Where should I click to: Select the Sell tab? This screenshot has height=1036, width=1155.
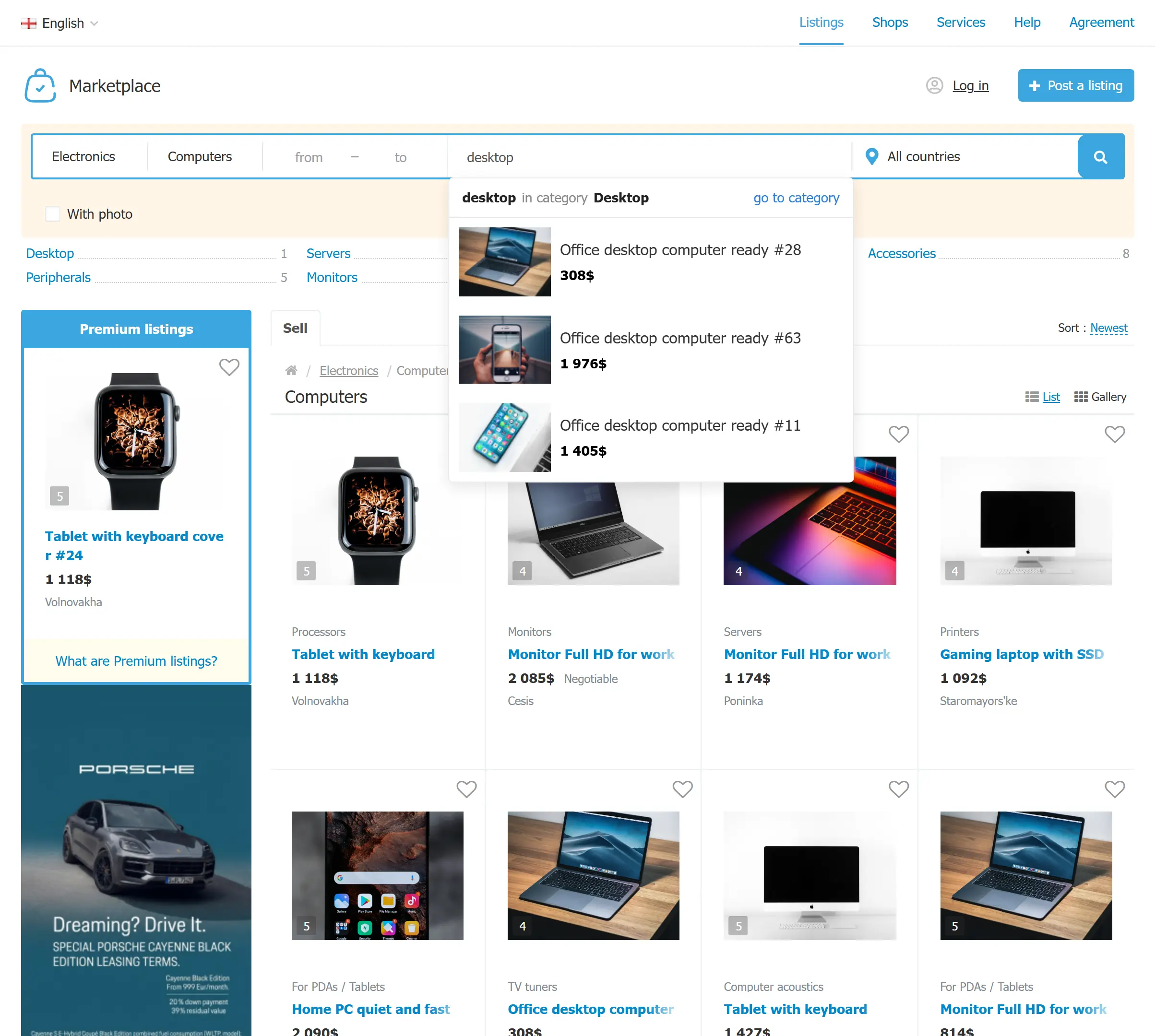(295, 328)
